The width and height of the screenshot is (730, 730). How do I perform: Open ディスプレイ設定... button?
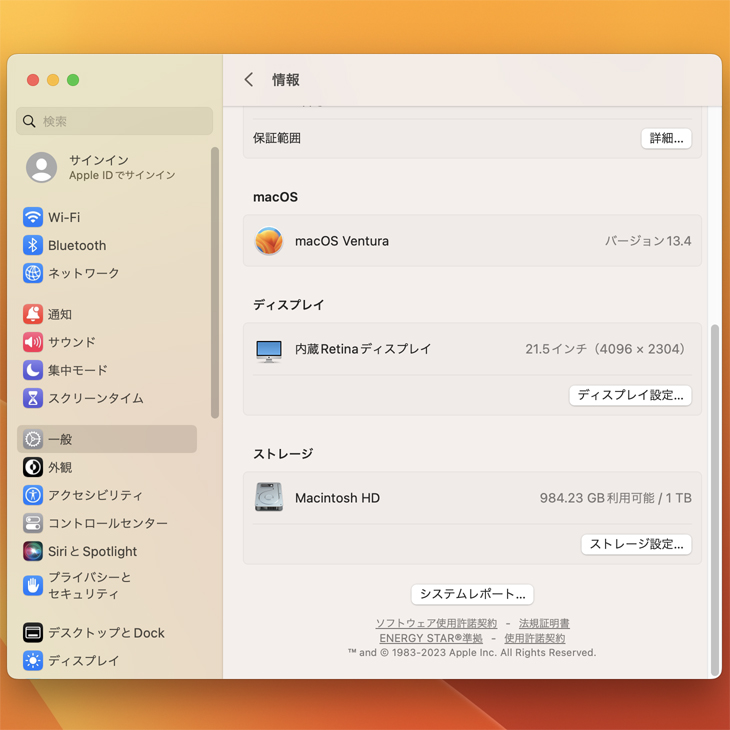pos(630,395)
